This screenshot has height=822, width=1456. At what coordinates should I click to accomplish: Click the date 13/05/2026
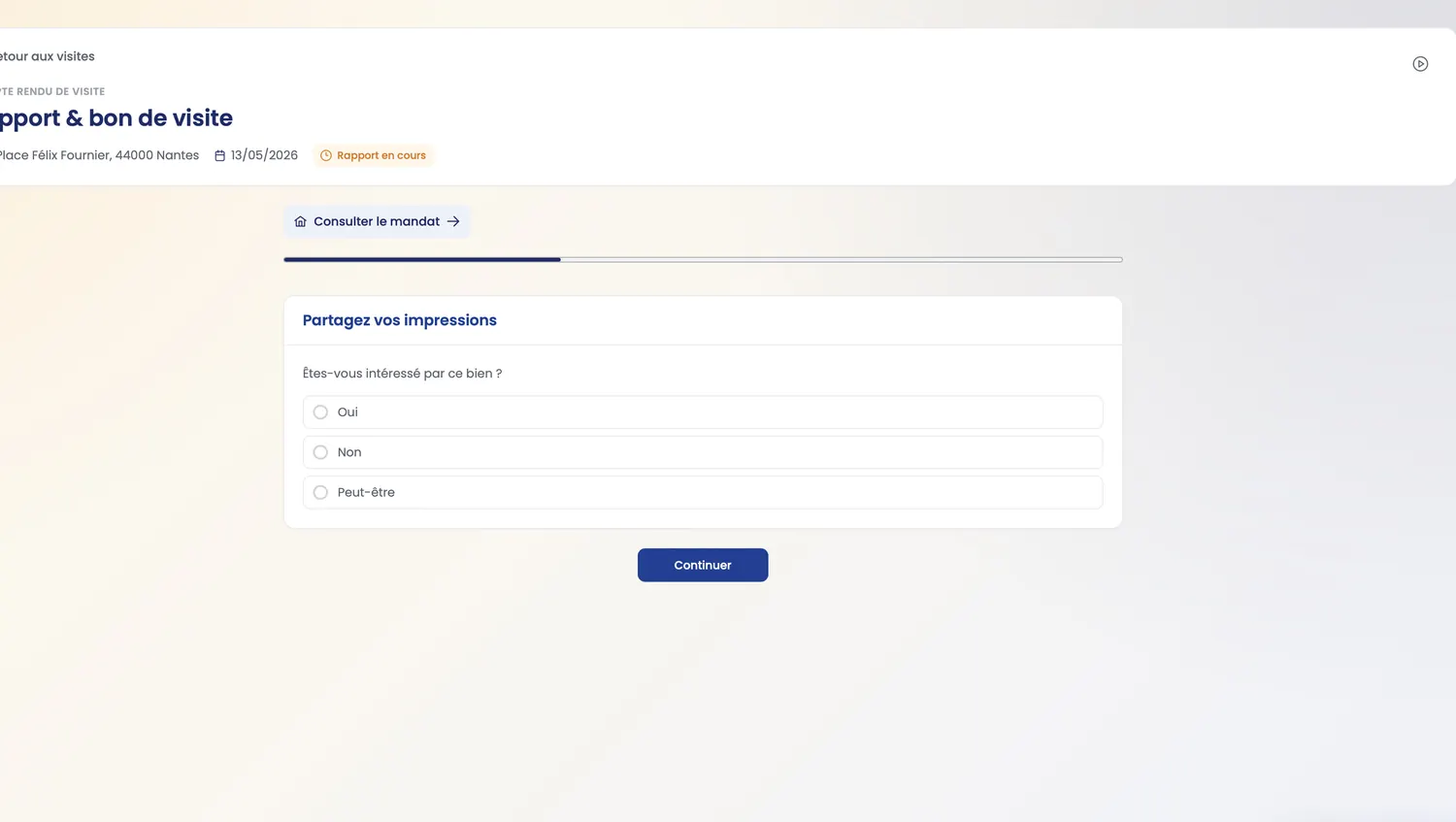point(264,155)
